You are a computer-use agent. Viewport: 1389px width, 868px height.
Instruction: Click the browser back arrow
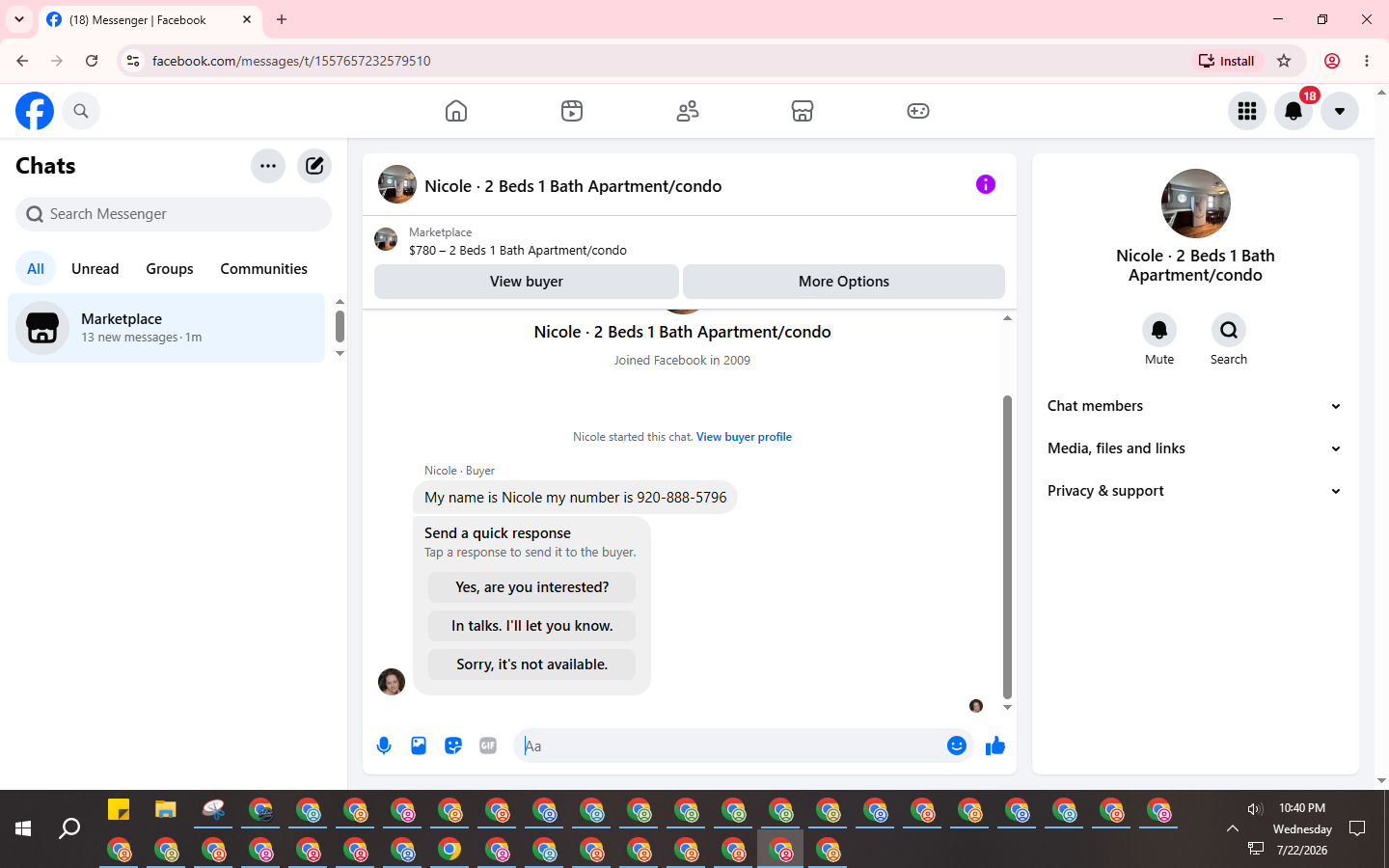click(x=22, y=61)
